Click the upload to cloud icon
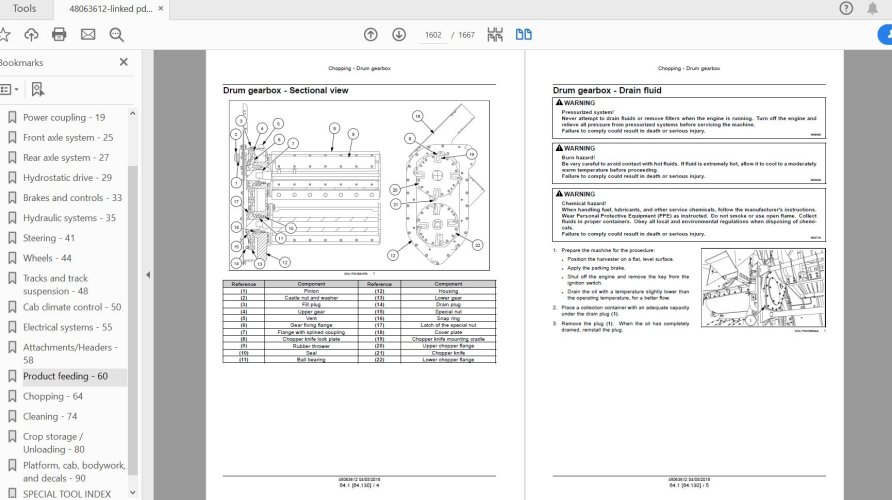 point(31,35)
